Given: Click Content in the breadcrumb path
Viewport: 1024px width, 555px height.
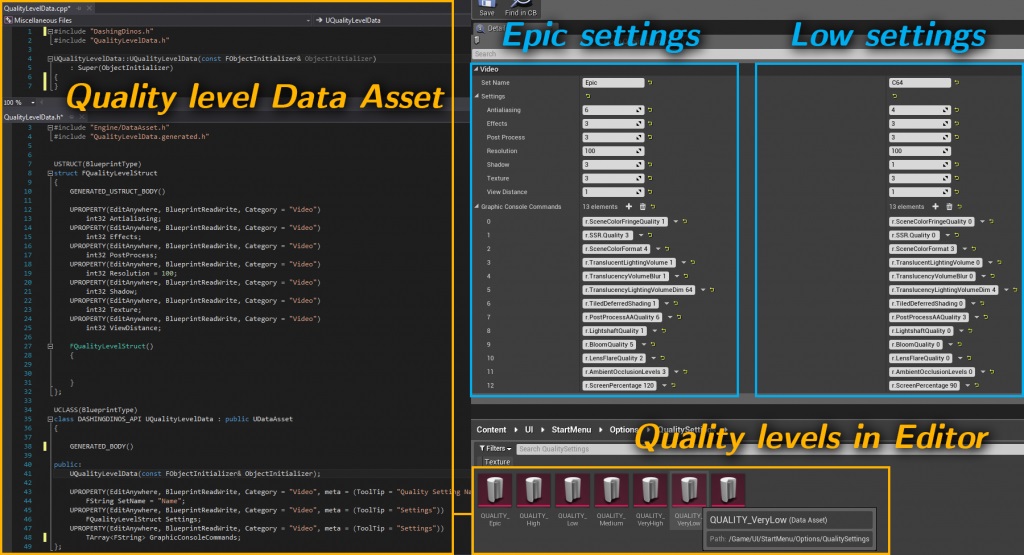Looking at the screenshot, I should coord(491,430).
